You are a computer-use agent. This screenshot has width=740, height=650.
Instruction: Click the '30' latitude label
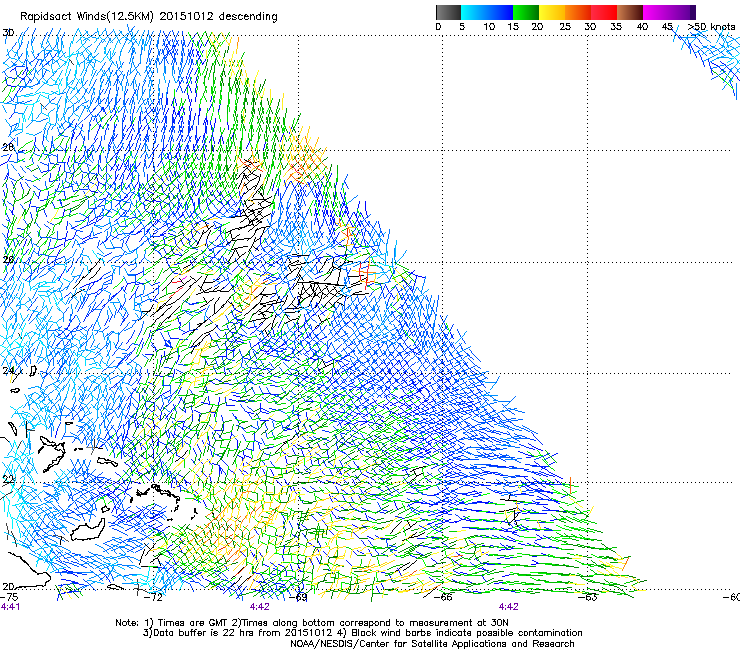(8, 33)
